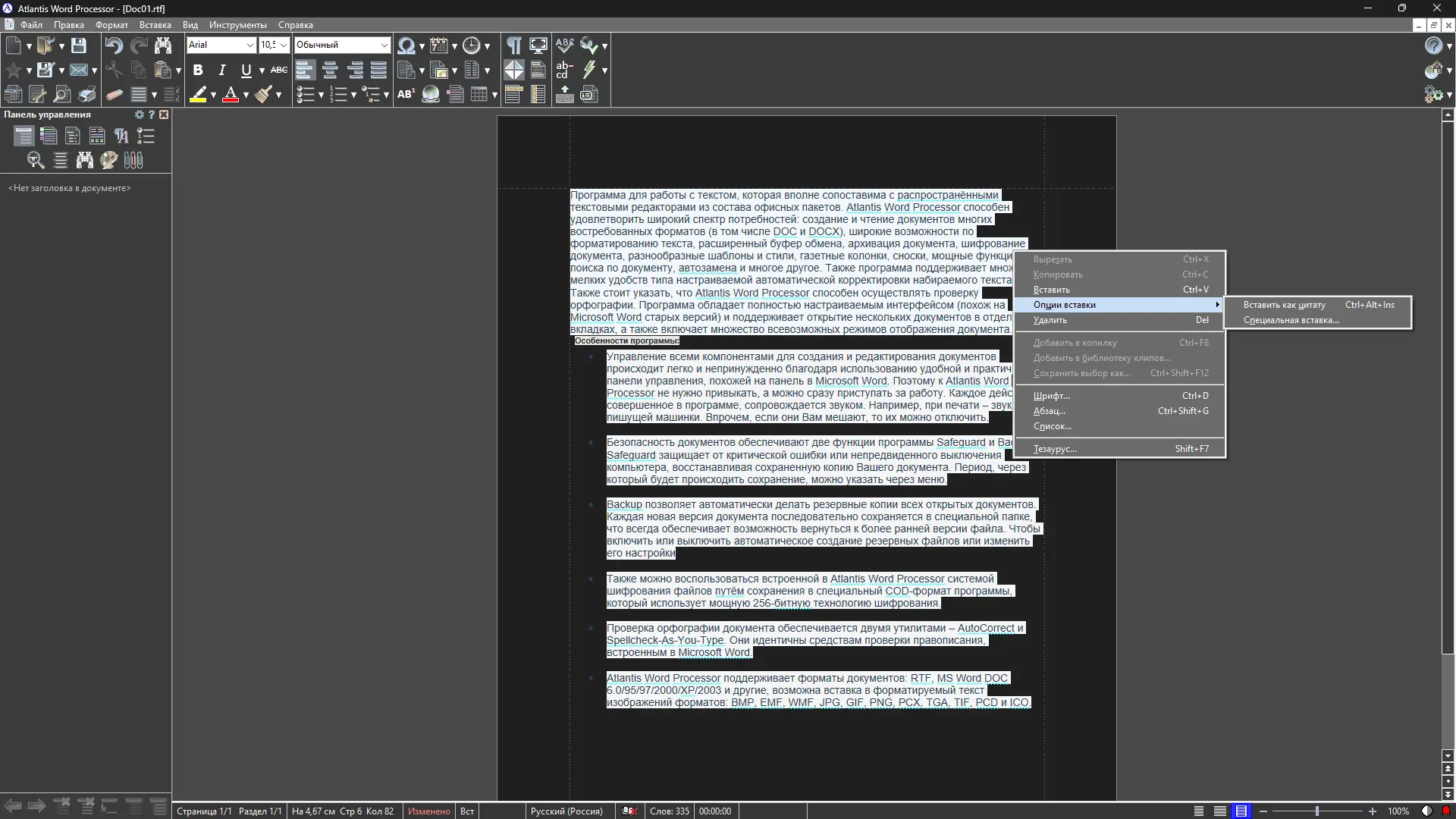Click the format painter brush icon
The height and width of the screenshot is (819, 1456).
coord(263,95)
